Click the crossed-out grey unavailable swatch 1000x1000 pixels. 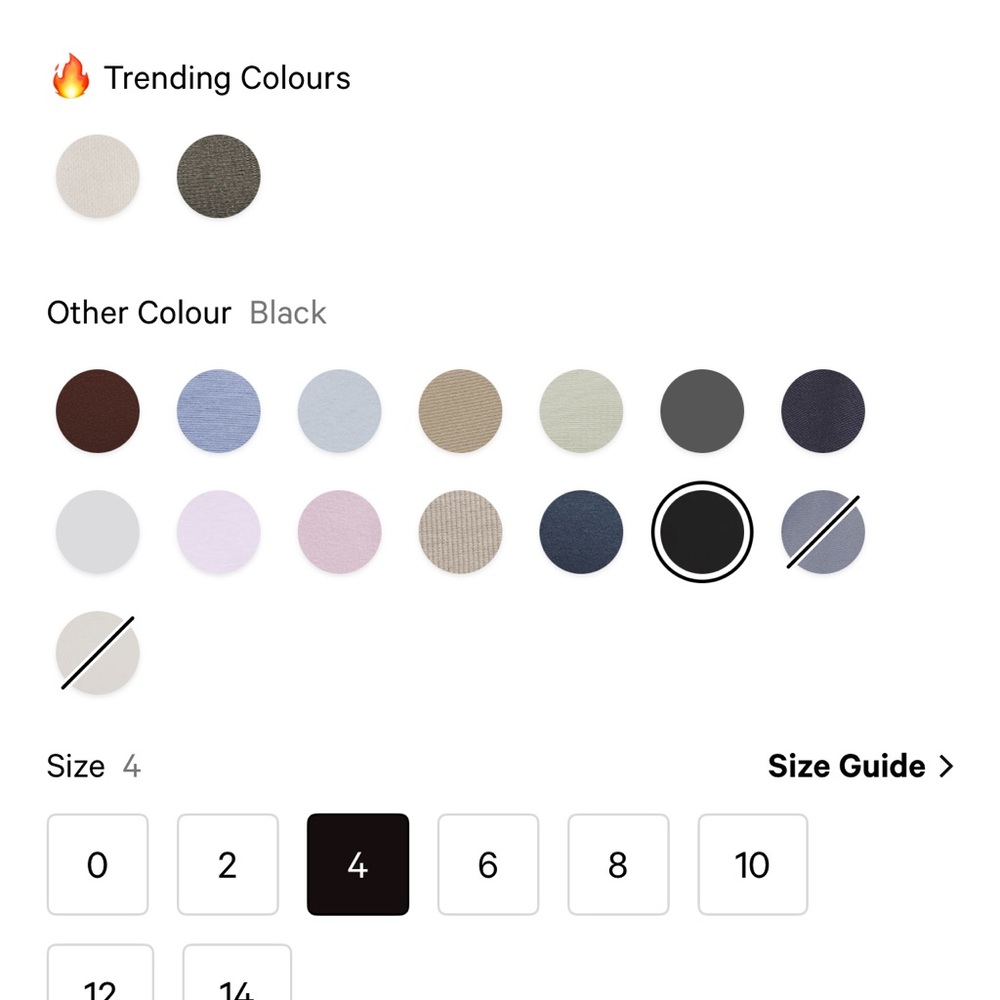[x=823, y=532]
